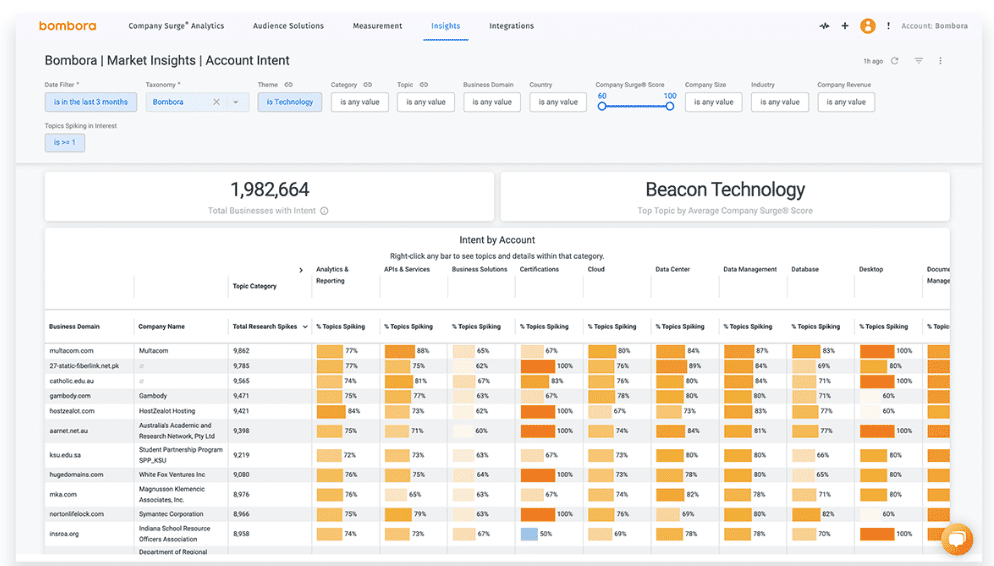Viewport: 994px width, 566px height.
Task: Click Symantec Corporation company name
Action: pos(171,514)
